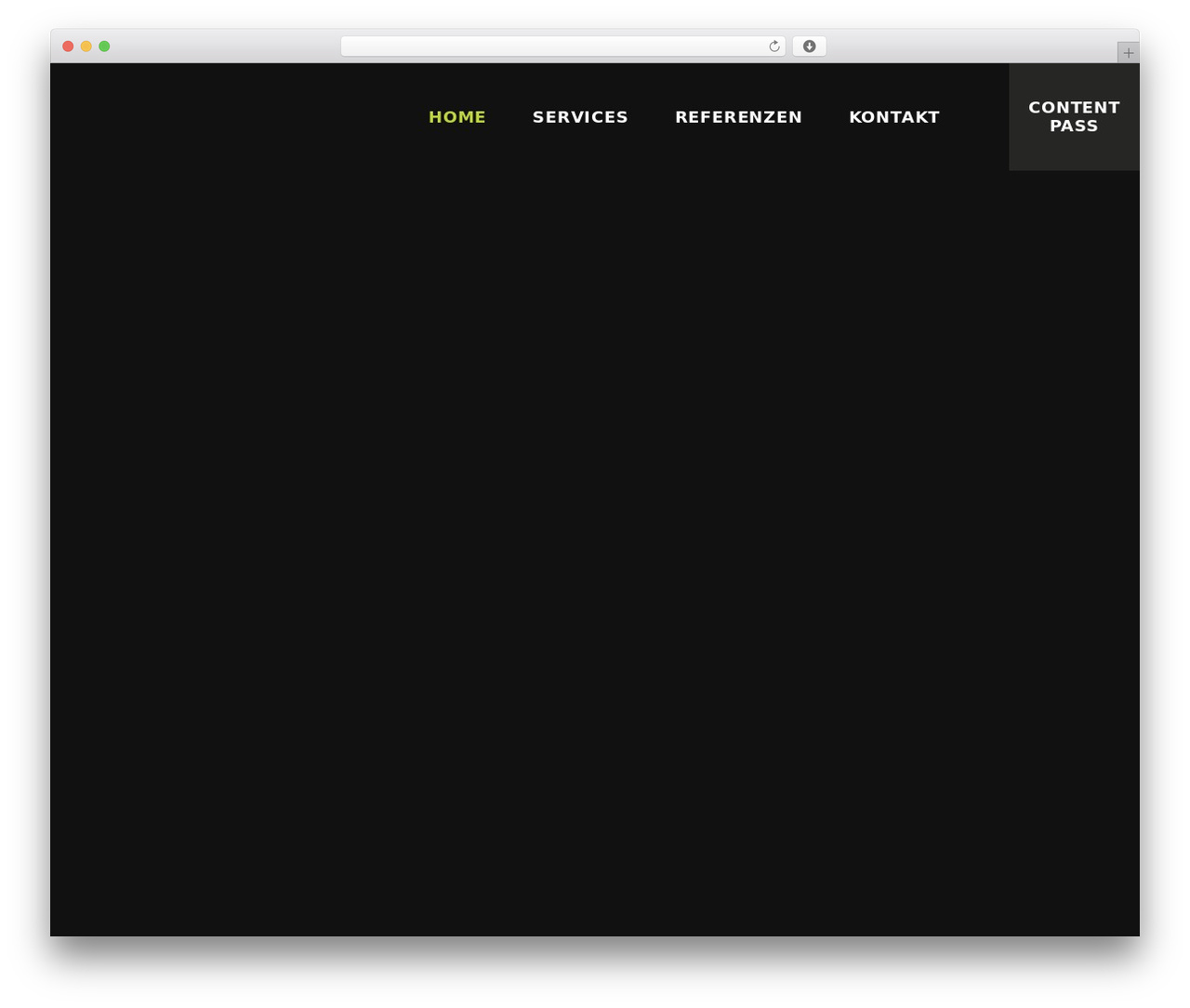Open the downloads button in browser toolbar
The image size is (1190, 1008).
click(809, 46)
